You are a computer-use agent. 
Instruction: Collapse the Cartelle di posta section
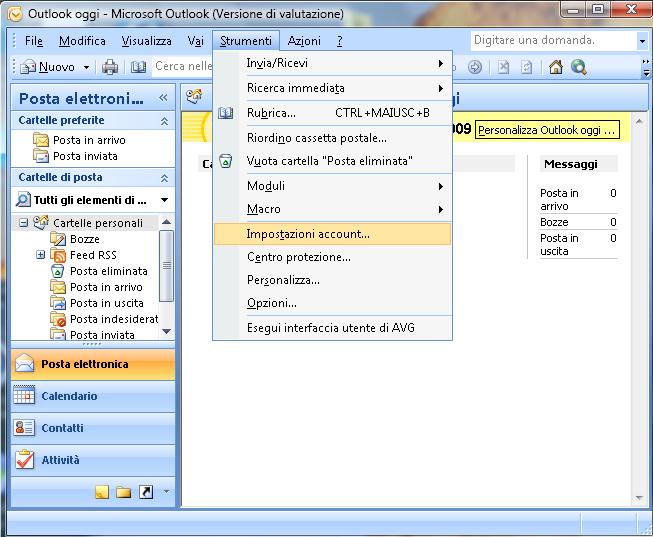[164, 178]
